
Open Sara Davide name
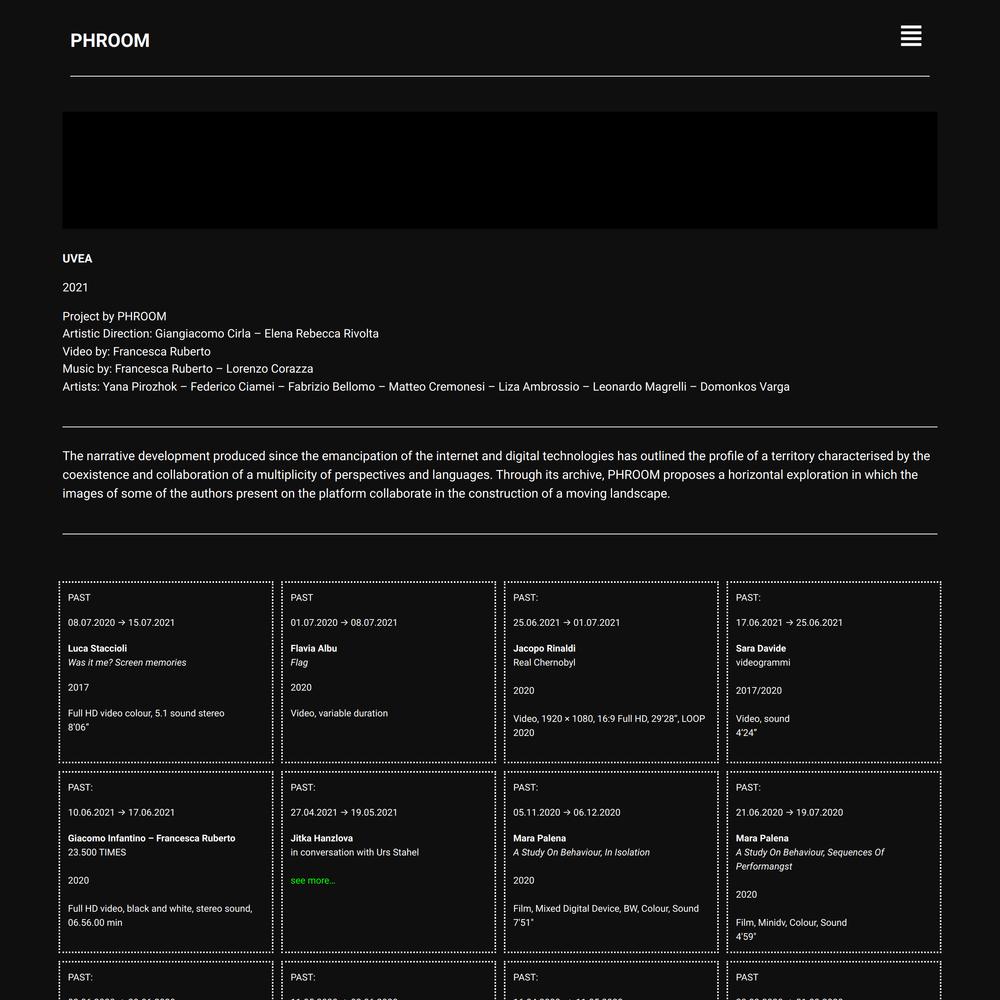coord(761,648)
